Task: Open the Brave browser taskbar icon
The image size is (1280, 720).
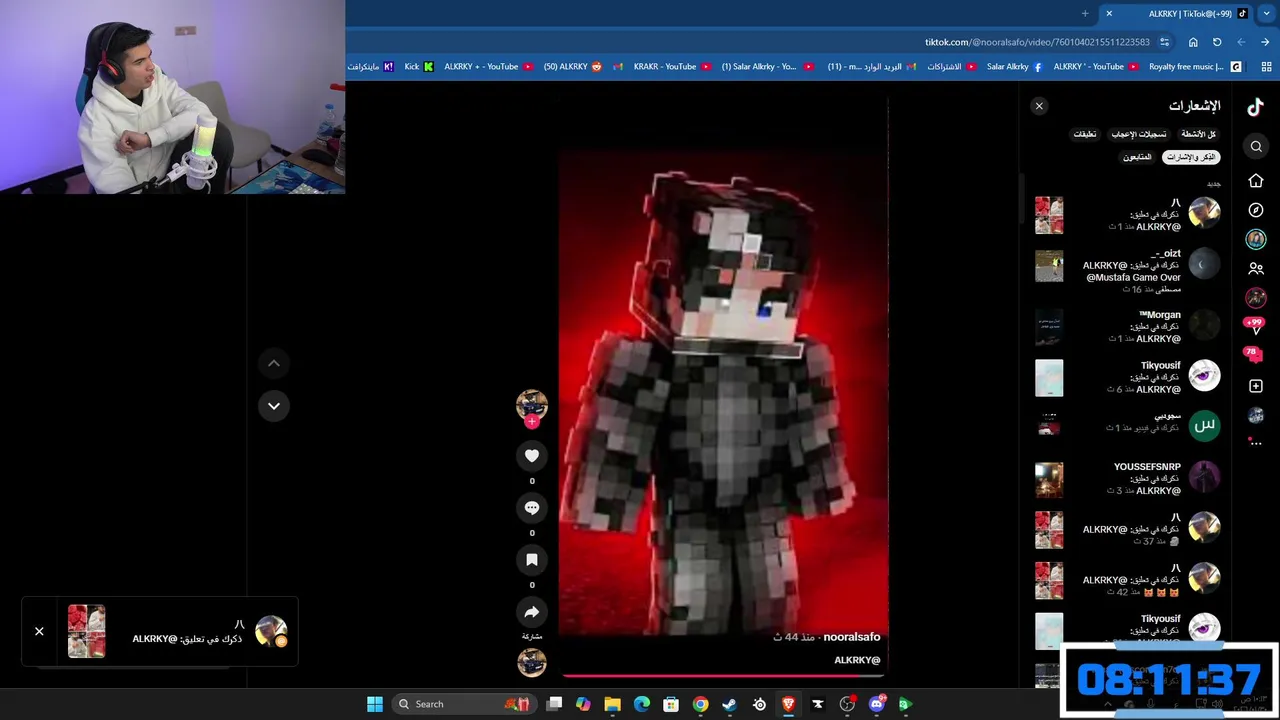Action: (x=788, y=704)
